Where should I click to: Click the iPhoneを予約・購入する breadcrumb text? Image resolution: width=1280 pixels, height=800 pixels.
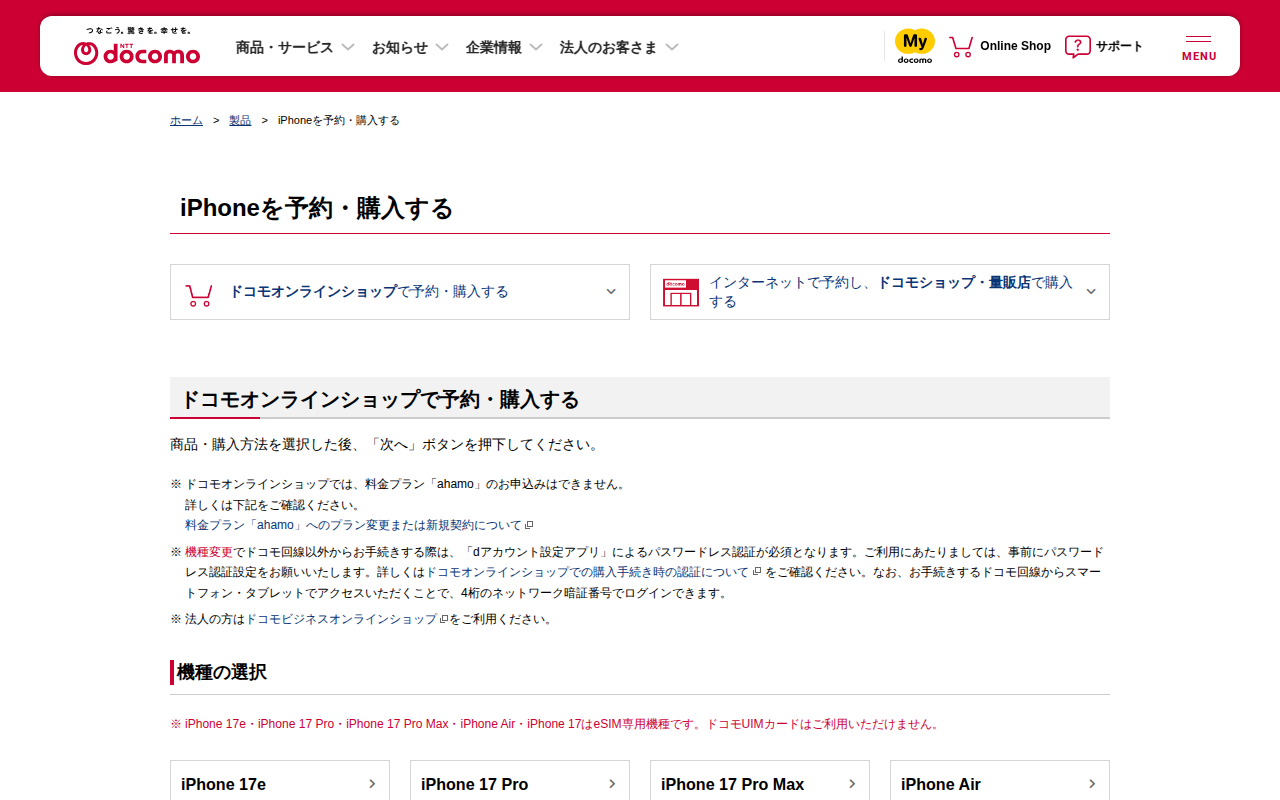[x=339, y=120]
